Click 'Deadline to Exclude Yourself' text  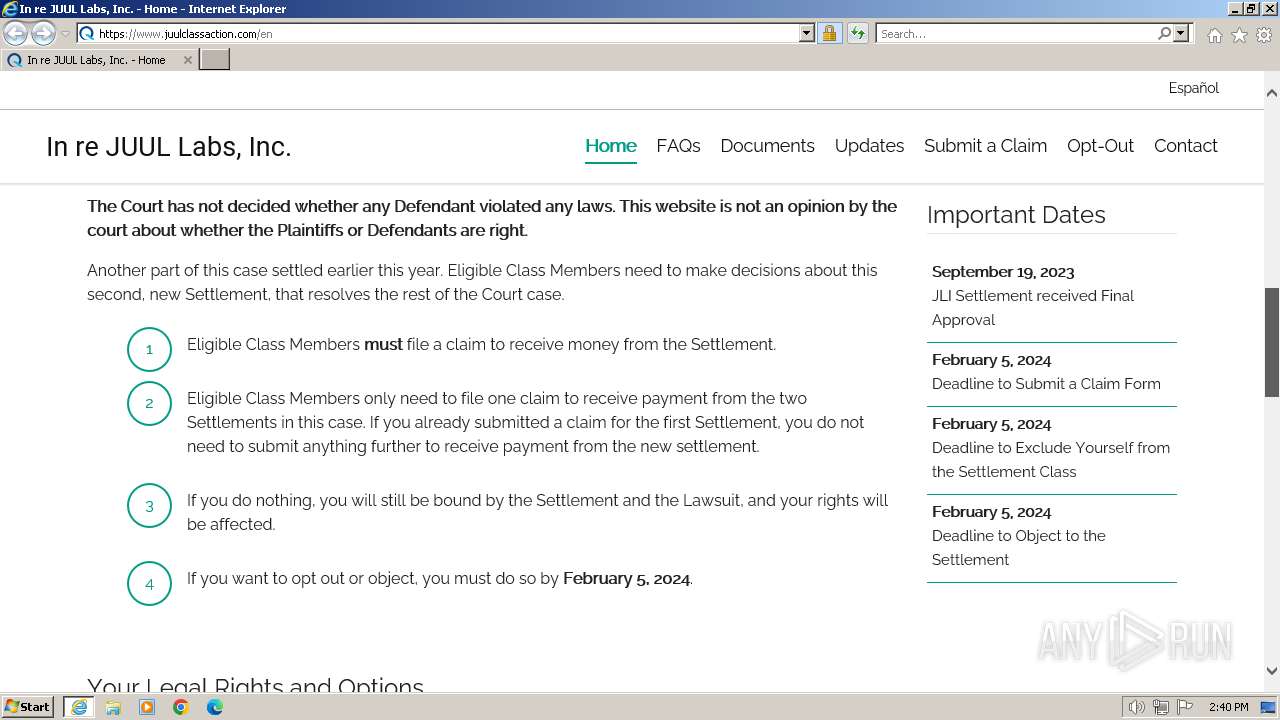pos(1051,460)
